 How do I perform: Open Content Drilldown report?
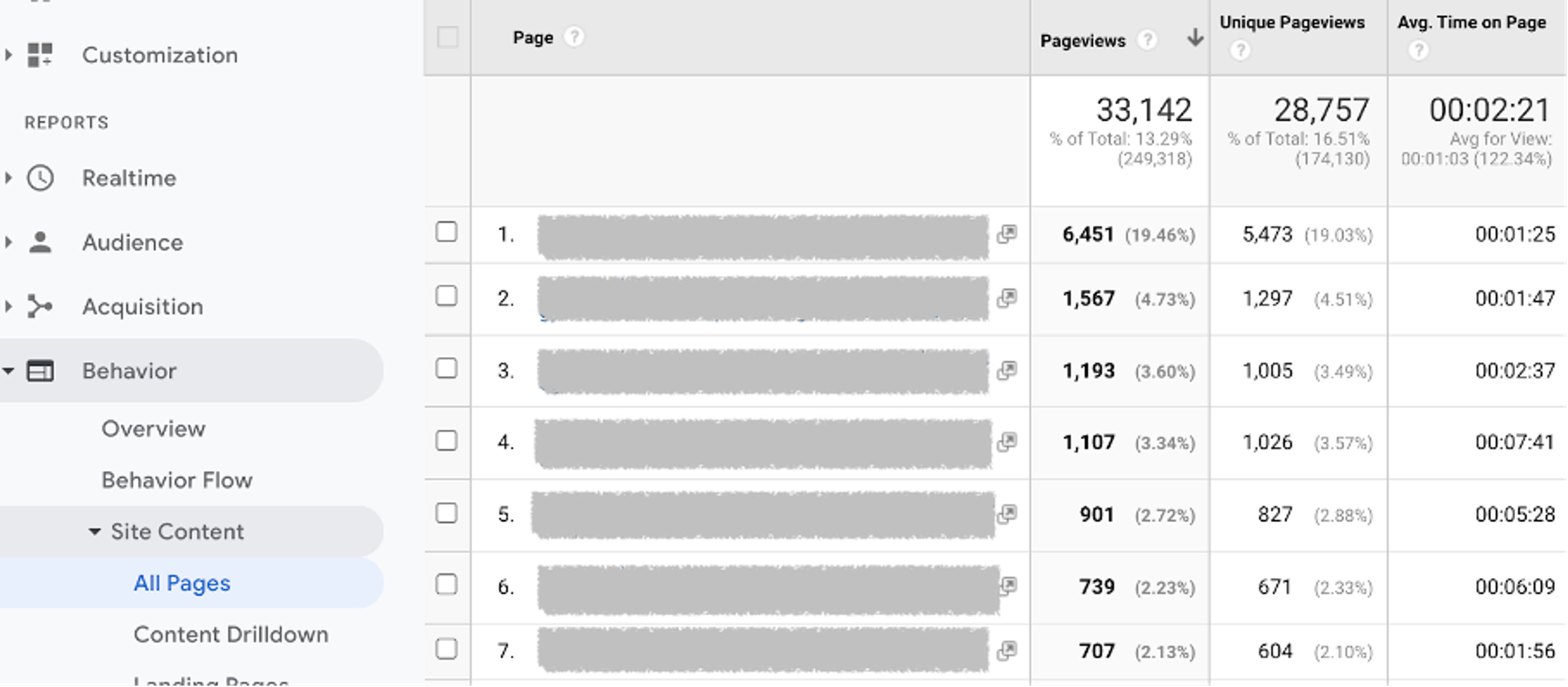point(231,634)
